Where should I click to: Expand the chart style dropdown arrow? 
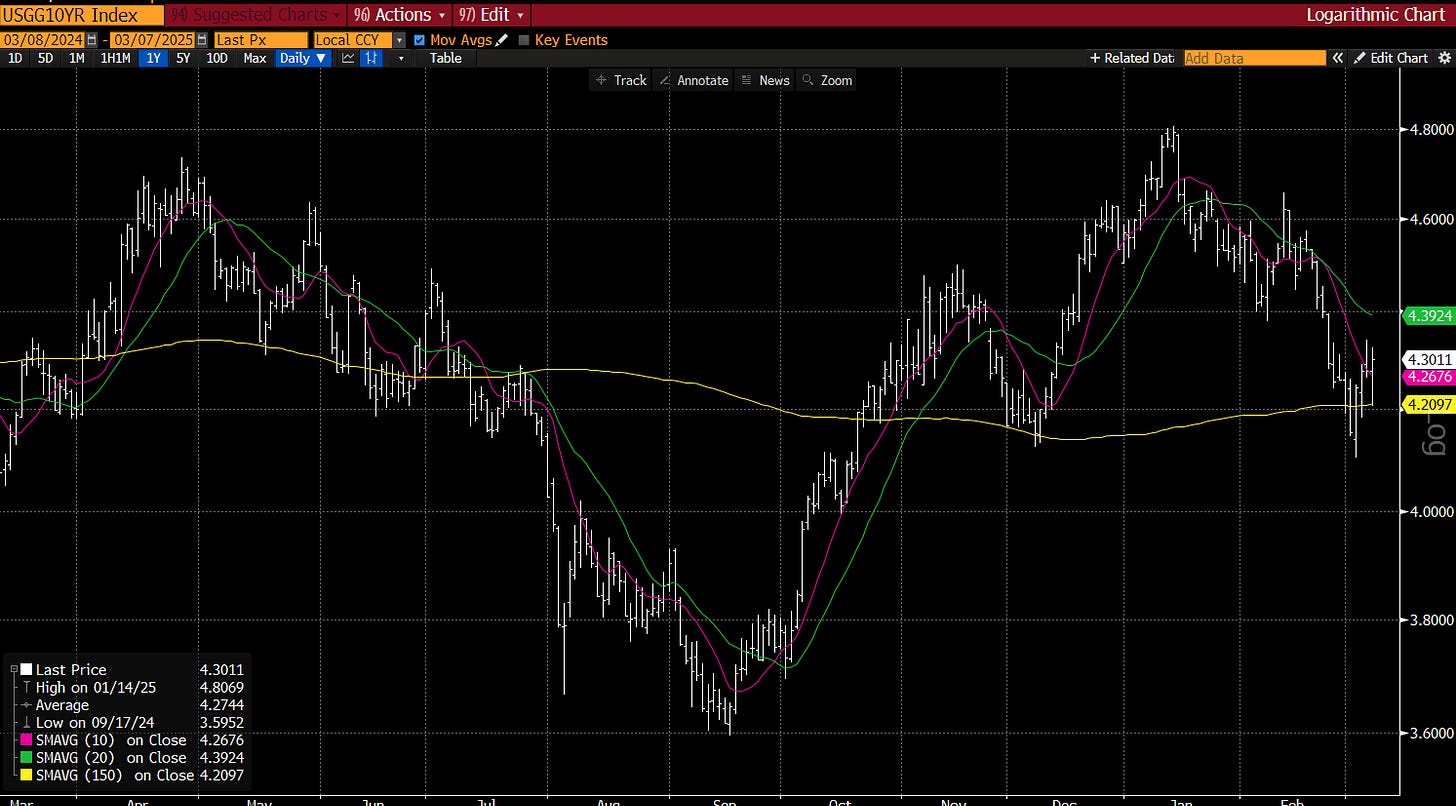(x=401, y=58)
